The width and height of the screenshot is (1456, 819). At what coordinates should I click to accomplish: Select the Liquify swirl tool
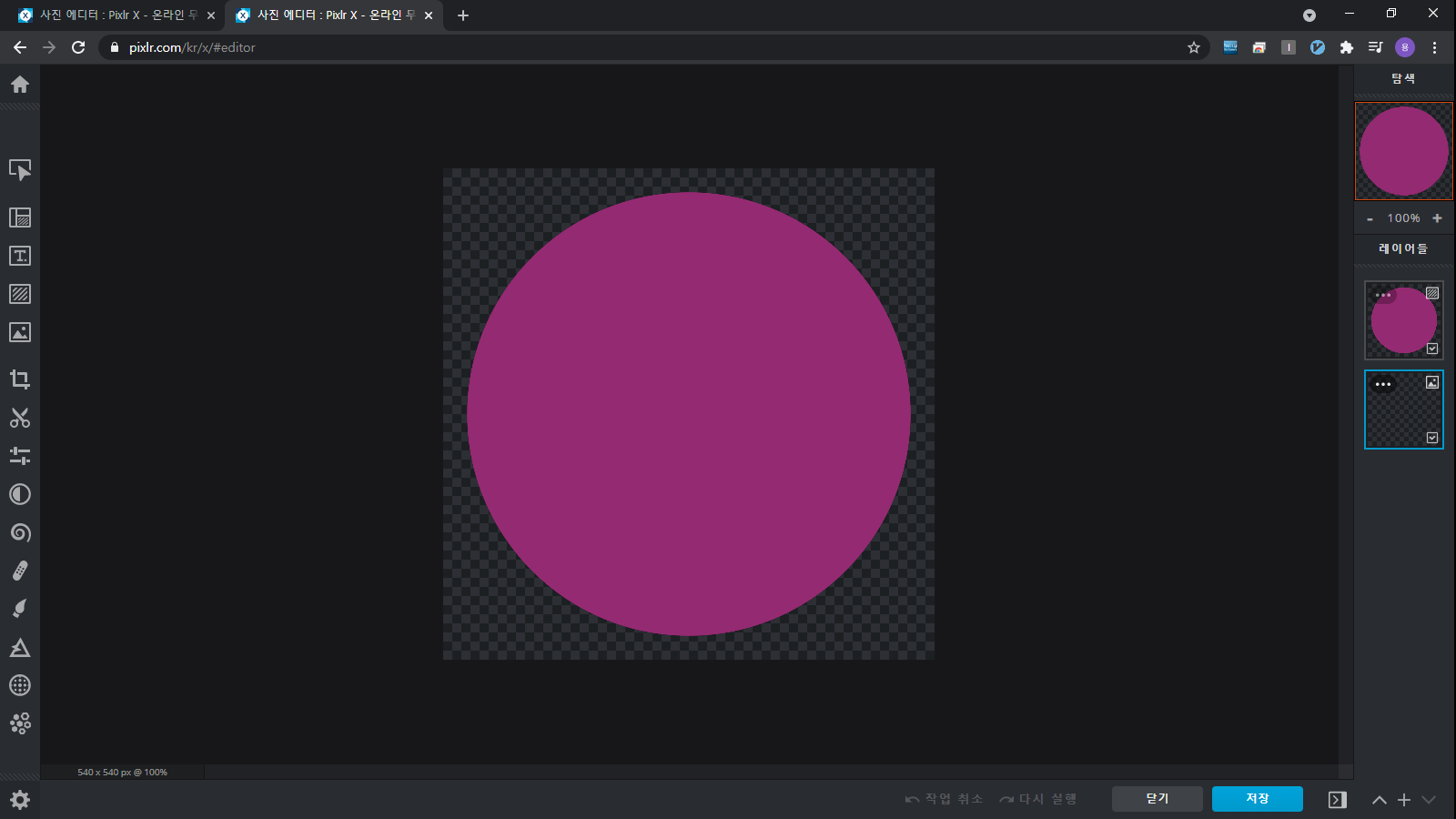point(20,532)
